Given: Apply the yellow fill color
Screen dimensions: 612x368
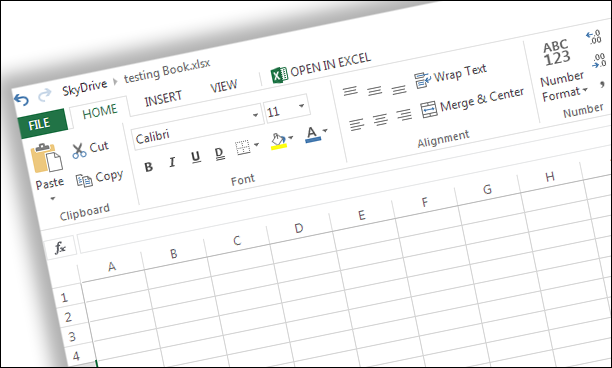Looking at the screenshot, I should [x=278, y=141].
